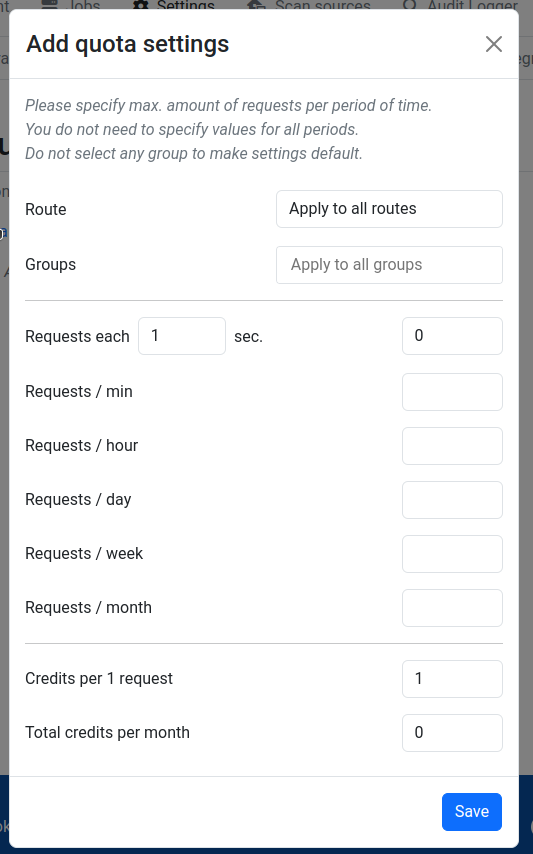Open the Route dropdown showing Apply to all routes

click(x=389, y=209)
